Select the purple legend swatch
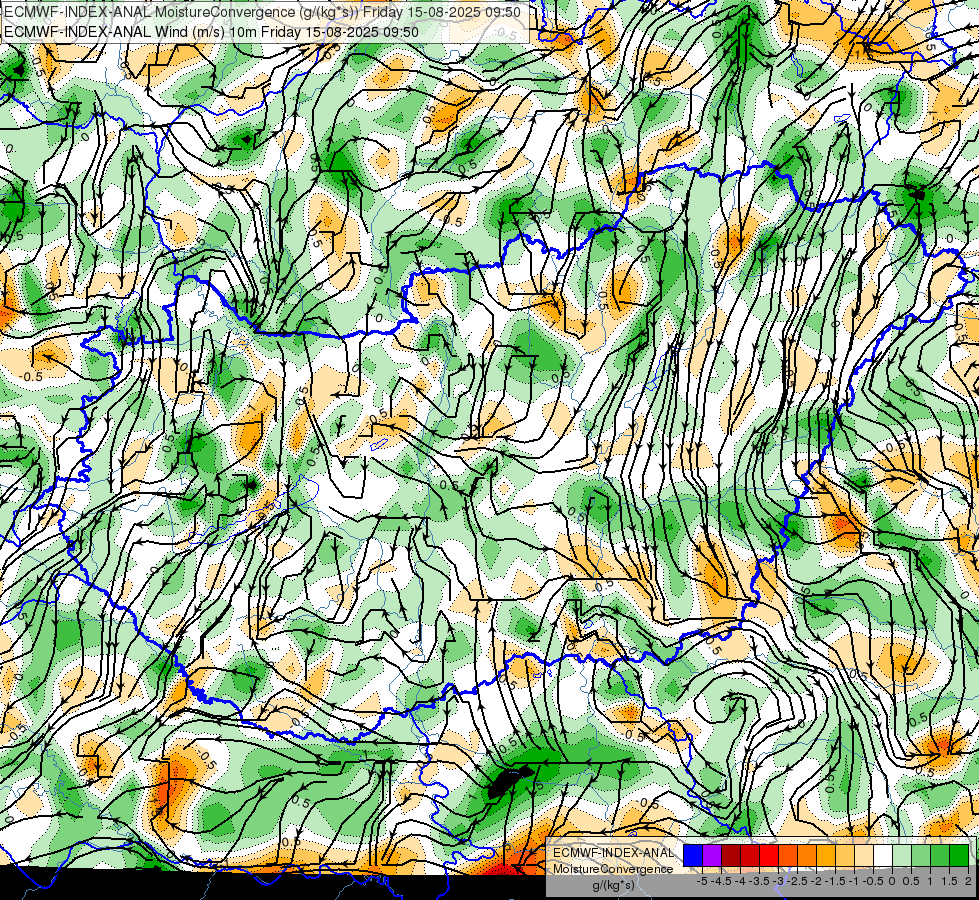Image resolution: width=979 pixels, height=900 pixels. tap(712, 855)
